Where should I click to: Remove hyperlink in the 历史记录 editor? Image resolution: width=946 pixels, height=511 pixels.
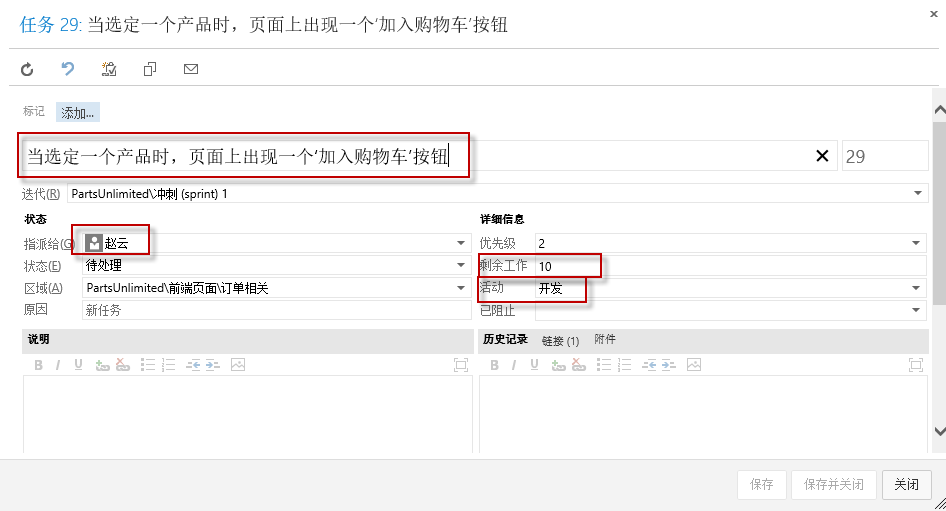pos(579,365)
